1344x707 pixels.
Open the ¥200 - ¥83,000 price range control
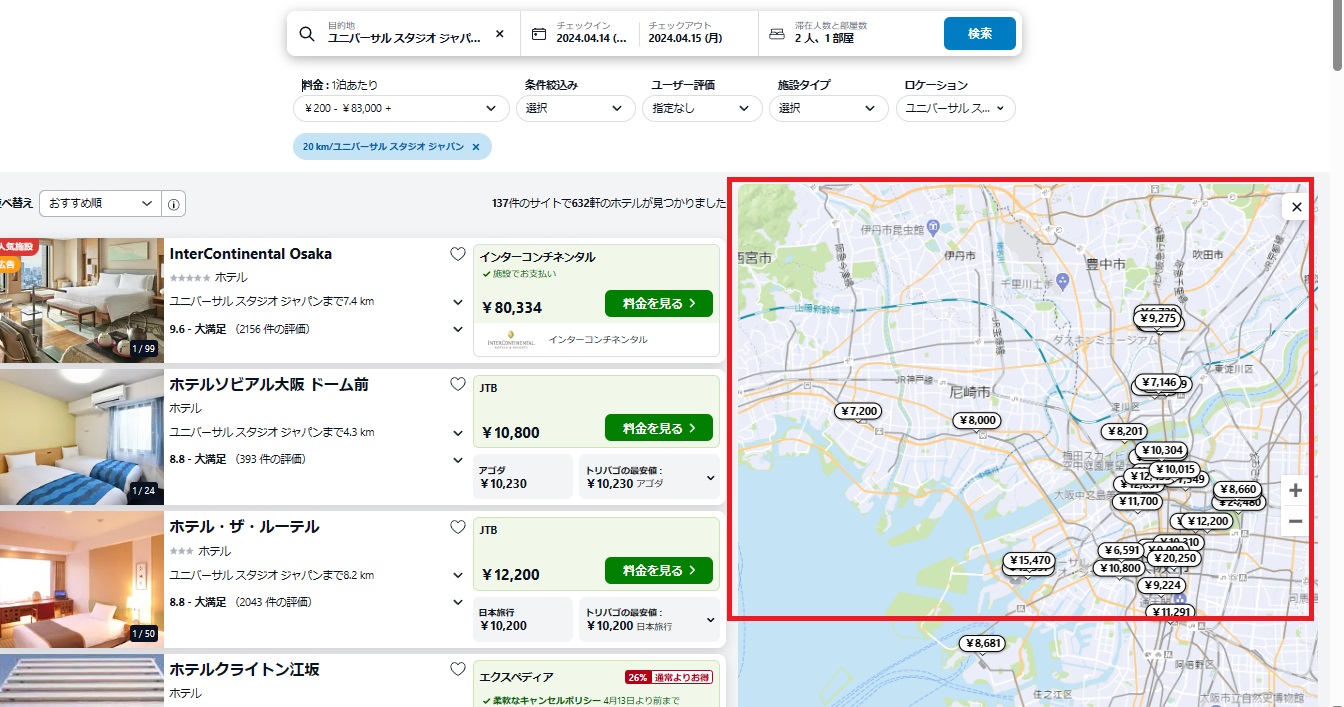(400, 108)
